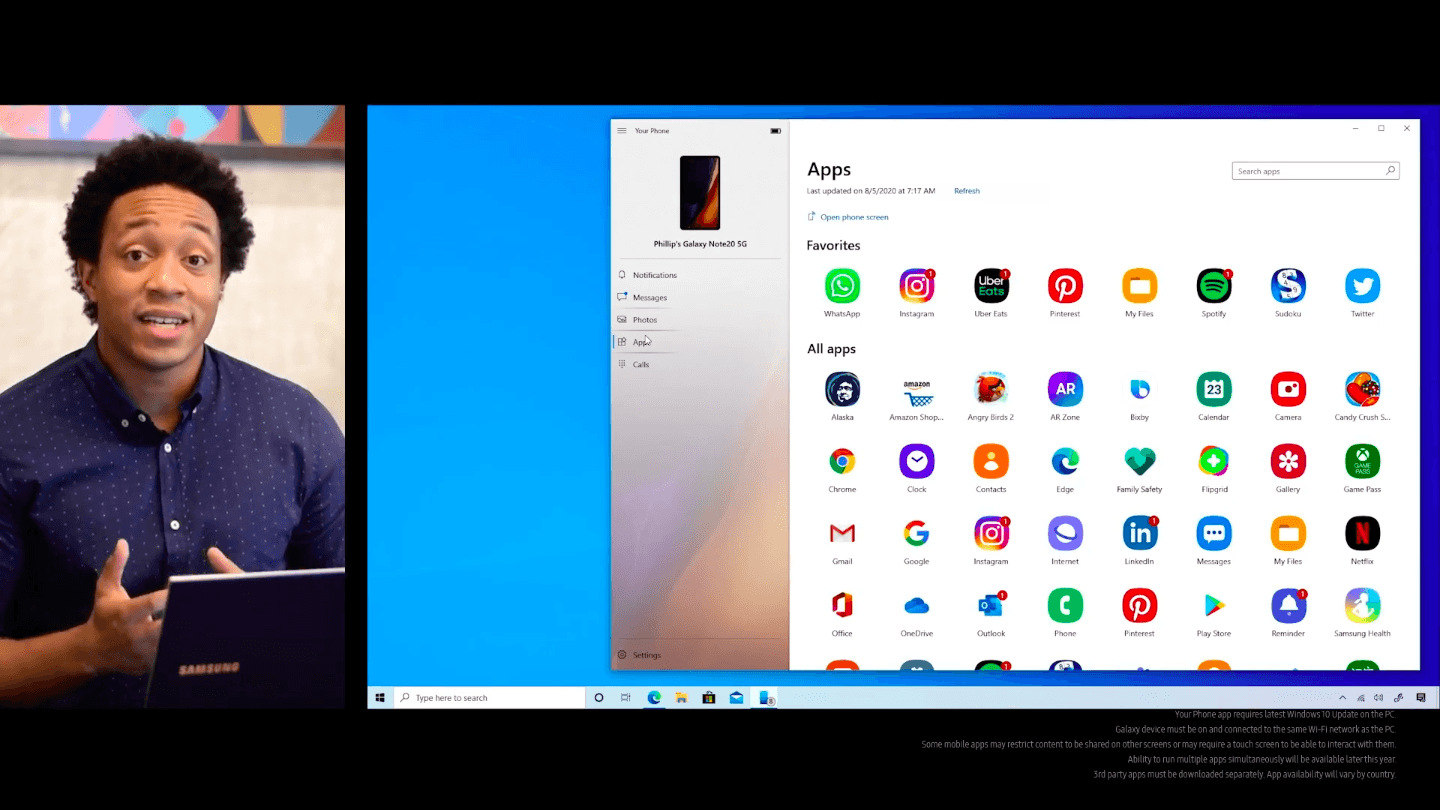Click Open phone screen link

click(853, 217)
